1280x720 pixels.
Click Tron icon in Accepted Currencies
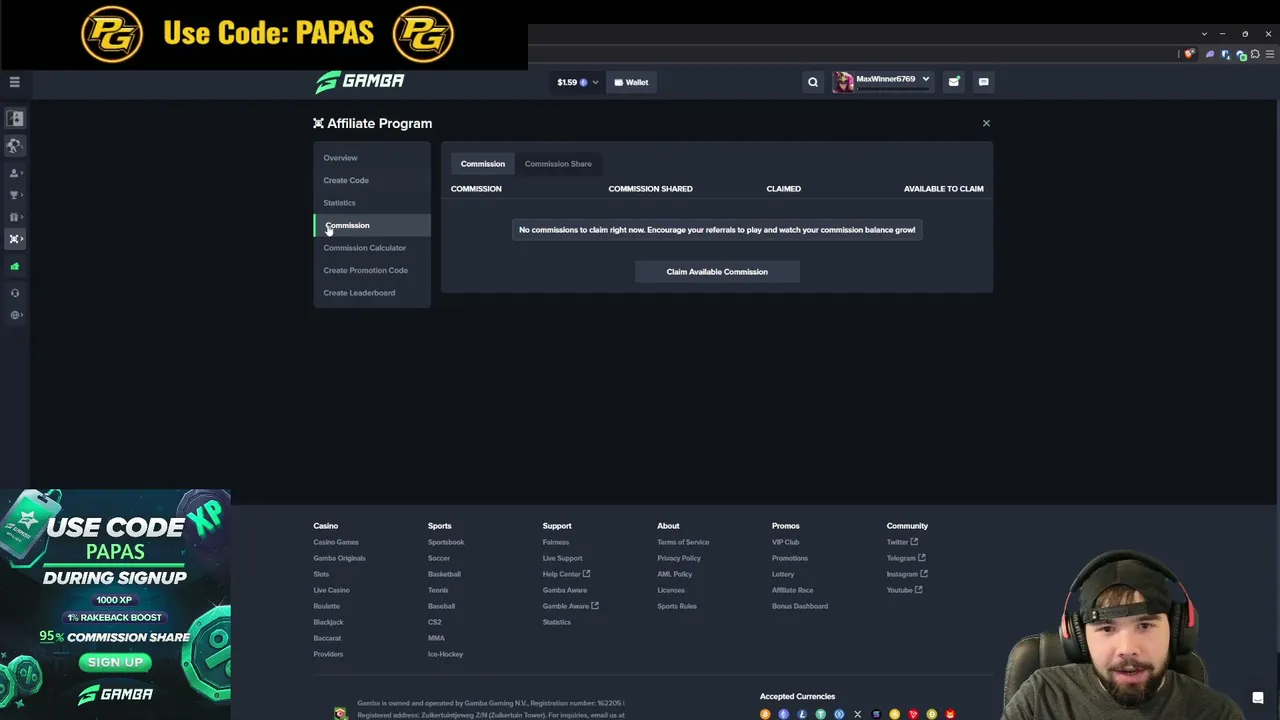913,714
